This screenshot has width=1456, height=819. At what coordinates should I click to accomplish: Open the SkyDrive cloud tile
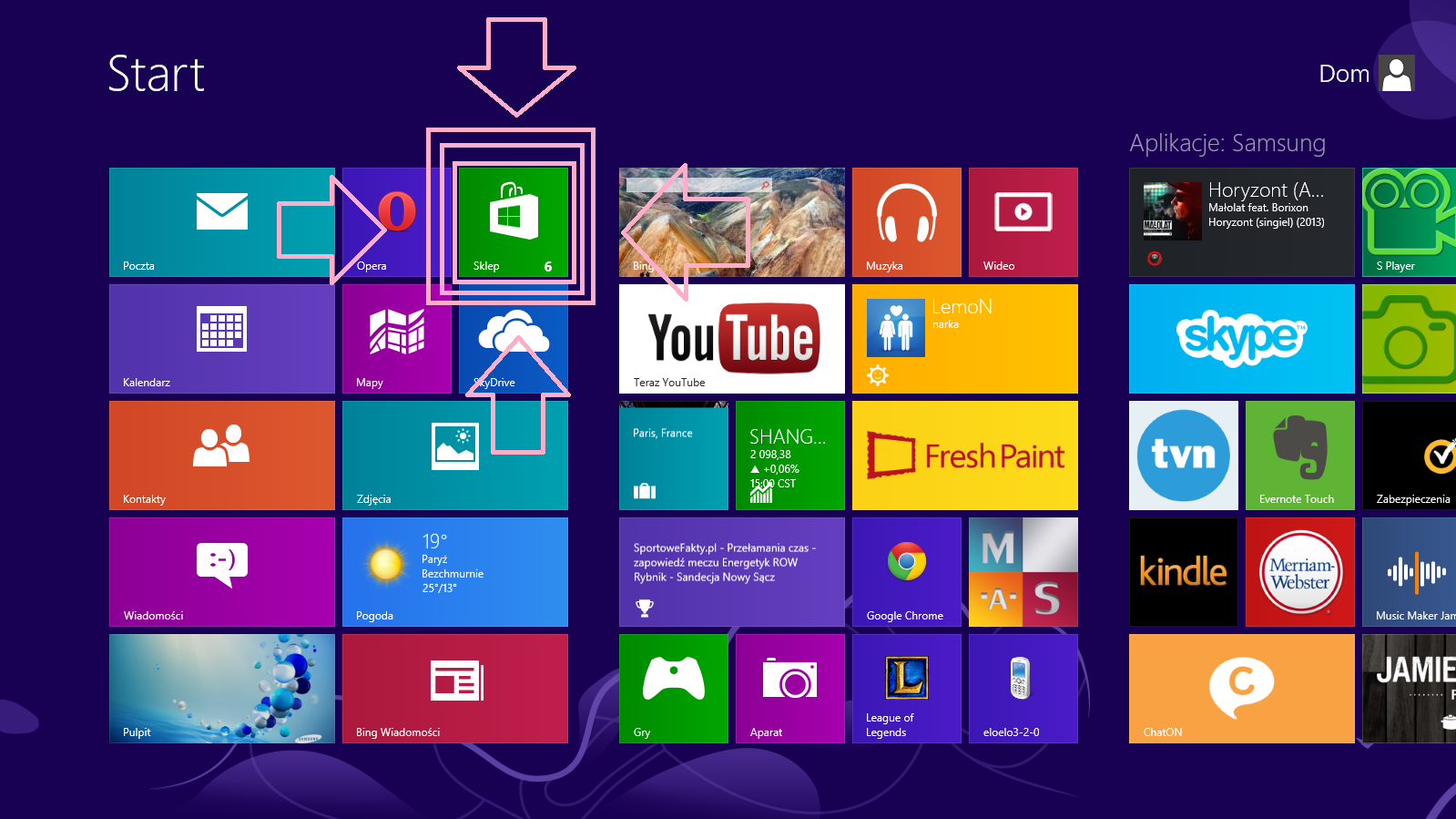[x=514, y=339]
